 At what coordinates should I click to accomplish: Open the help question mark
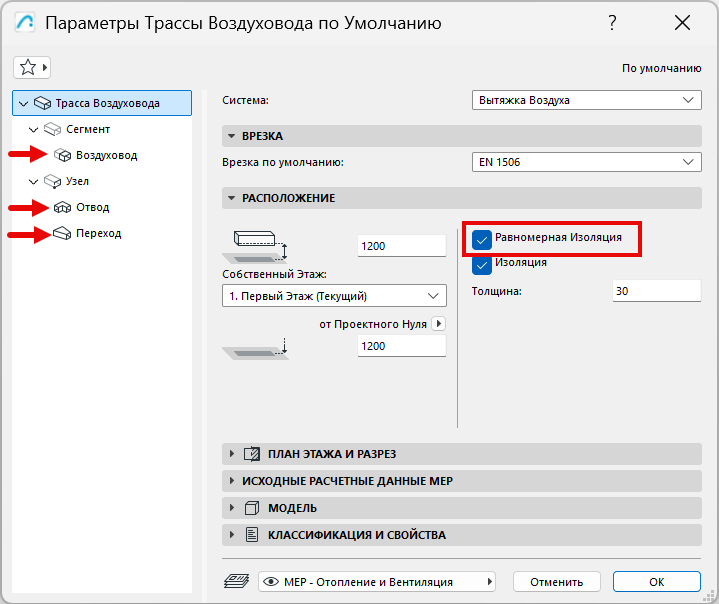pyautogui.click(x=612, y=22)
